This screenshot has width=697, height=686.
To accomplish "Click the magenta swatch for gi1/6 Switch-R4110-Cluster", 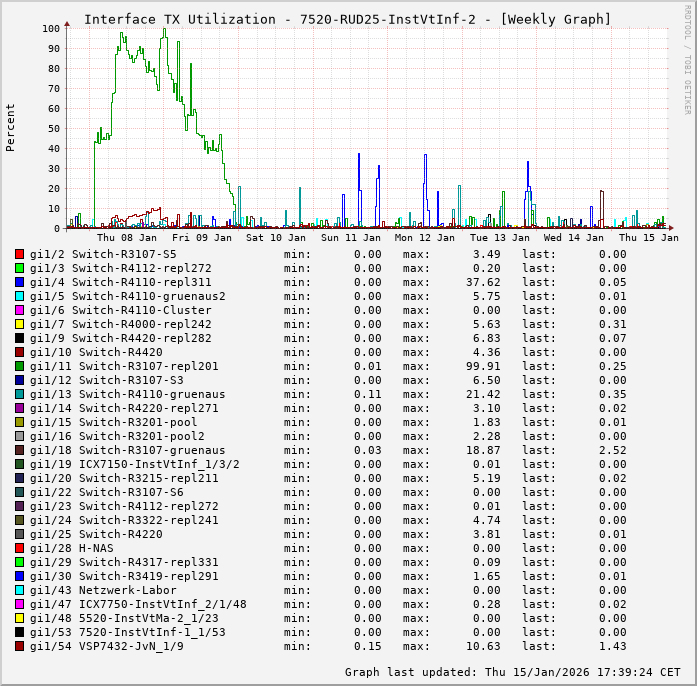I will [x=20, y=310].
